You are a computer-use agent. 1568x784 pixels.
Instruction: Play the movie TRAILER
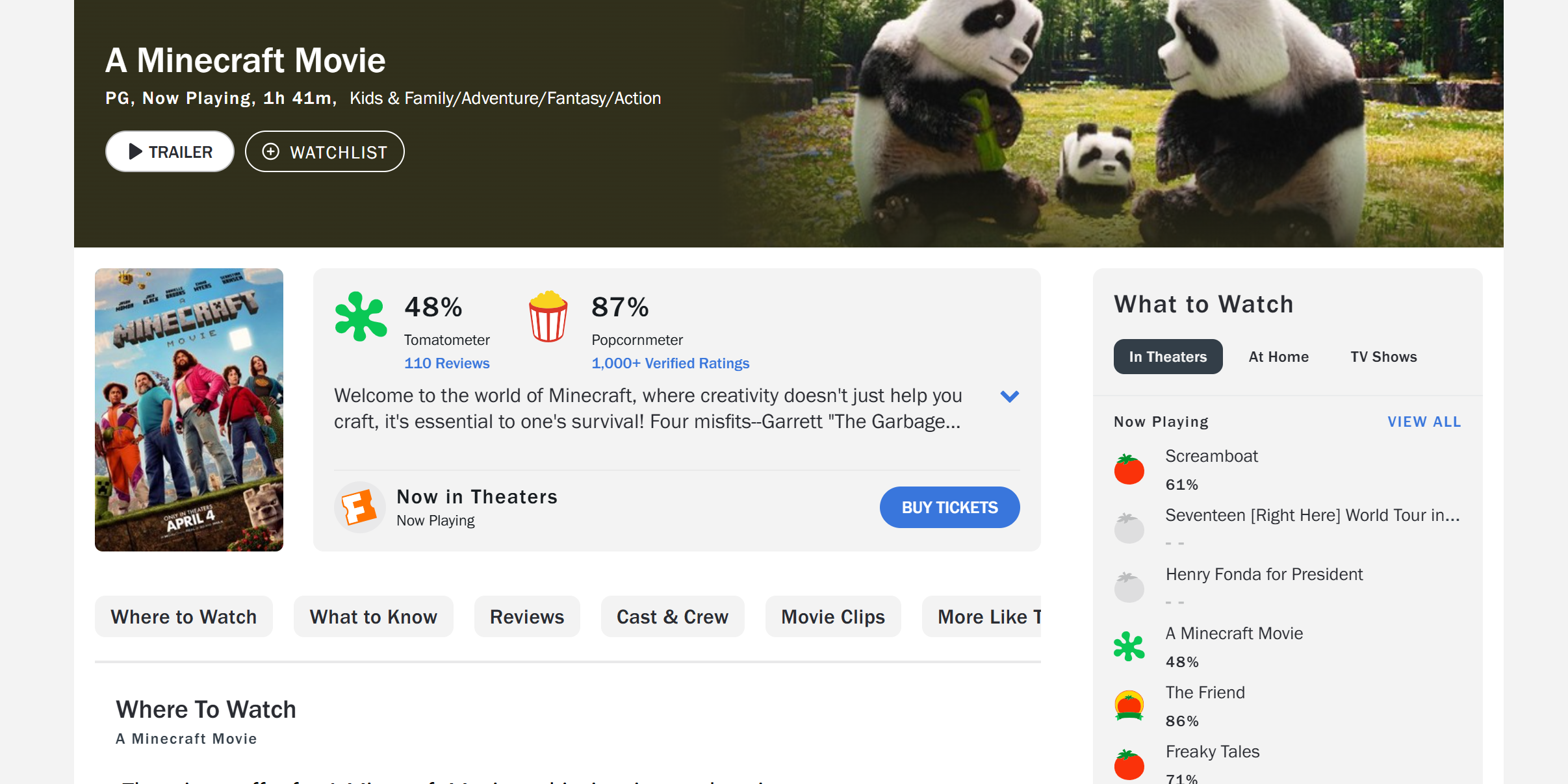pyautogui.click(x=170, y=151)
